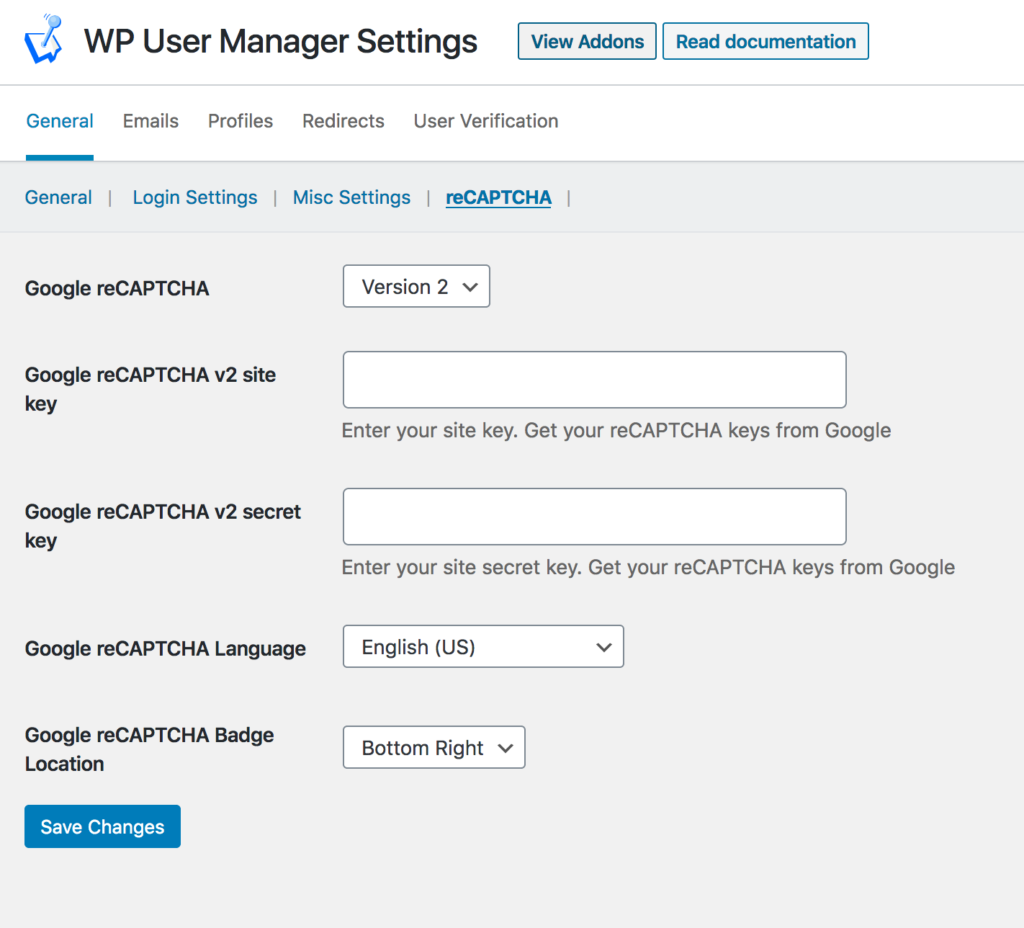
Task: Open the Login Settings subsection
Action: (x=194, y=197)
